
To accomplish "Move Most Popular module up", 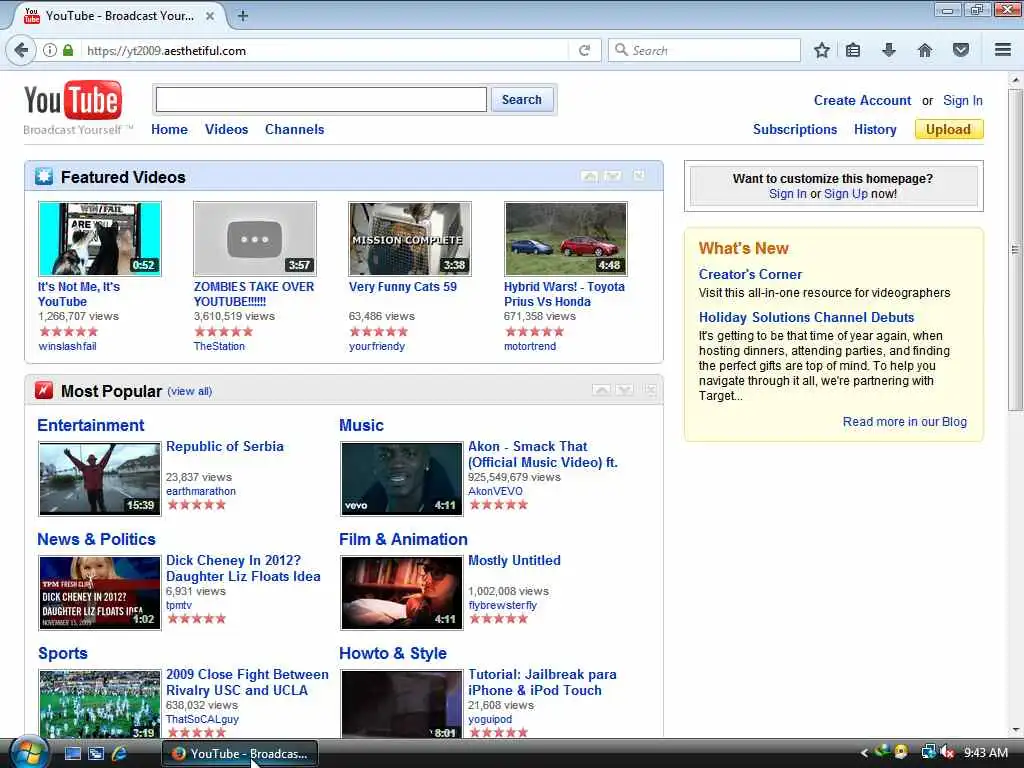I will pos(601,390).
